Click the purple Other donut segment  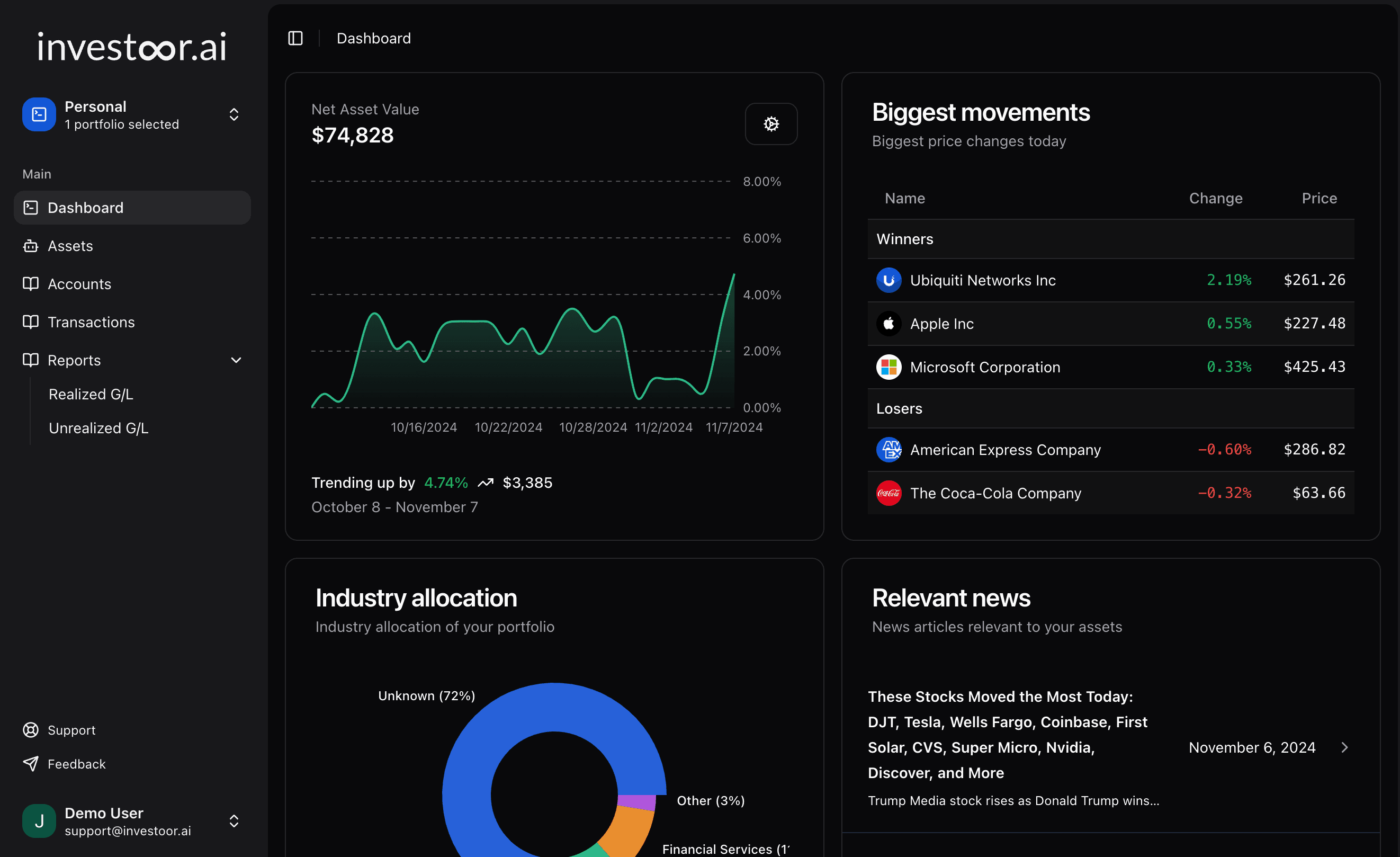point(637,802)
